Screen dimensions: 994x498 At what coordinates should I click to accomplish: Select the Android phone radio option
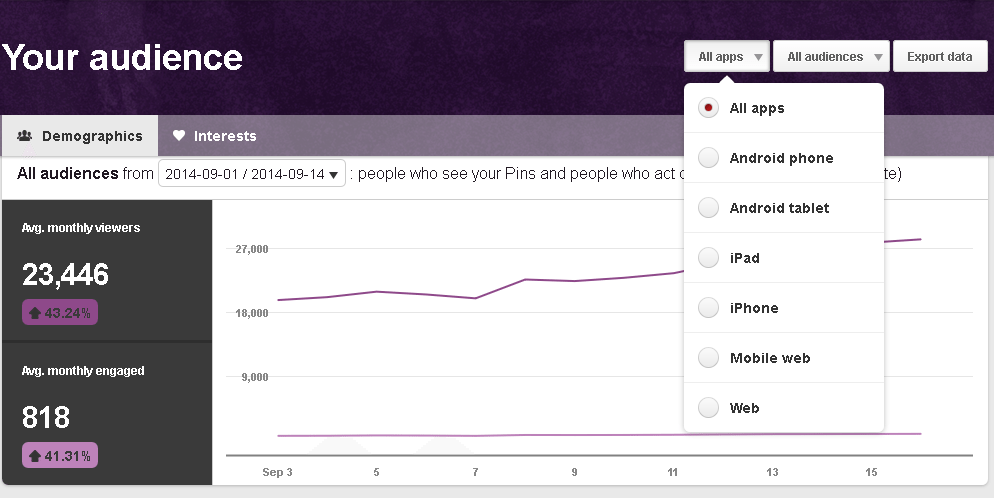pos(709,158)
